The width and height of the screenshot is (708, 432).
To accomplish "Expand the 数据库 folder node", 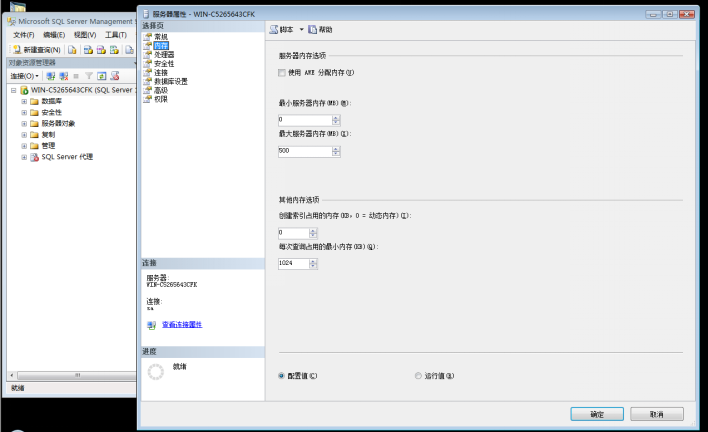I will coord(24,102).
